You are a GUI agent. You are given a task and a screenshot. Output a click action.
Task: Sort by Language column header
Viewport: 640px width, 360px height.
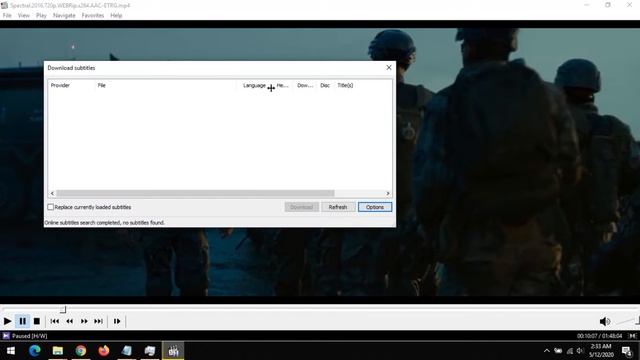coord(255,85)
